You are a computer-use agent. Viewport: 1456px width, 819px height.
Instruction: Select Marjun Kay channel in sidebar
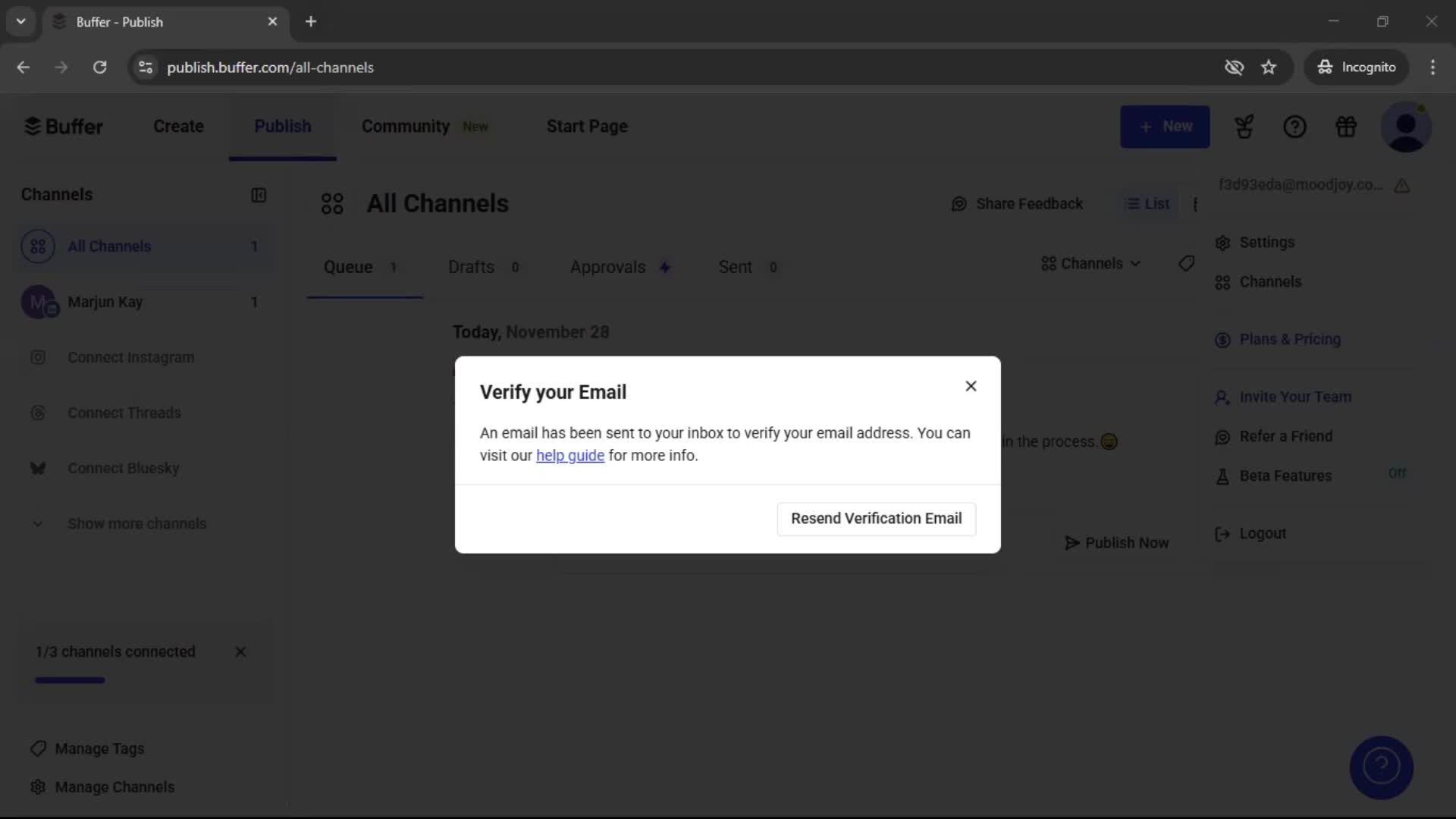click(104, 302)
